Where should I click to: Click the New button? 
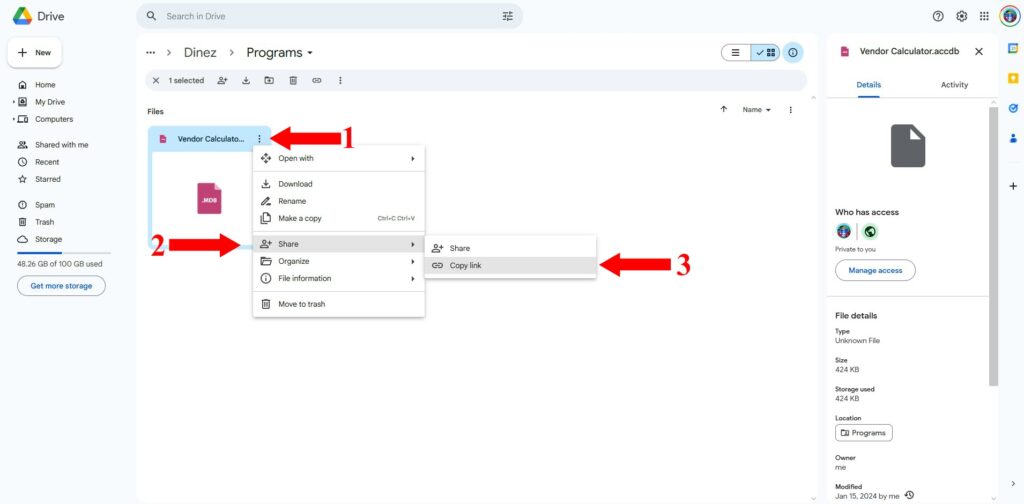(x=35, y=52)
